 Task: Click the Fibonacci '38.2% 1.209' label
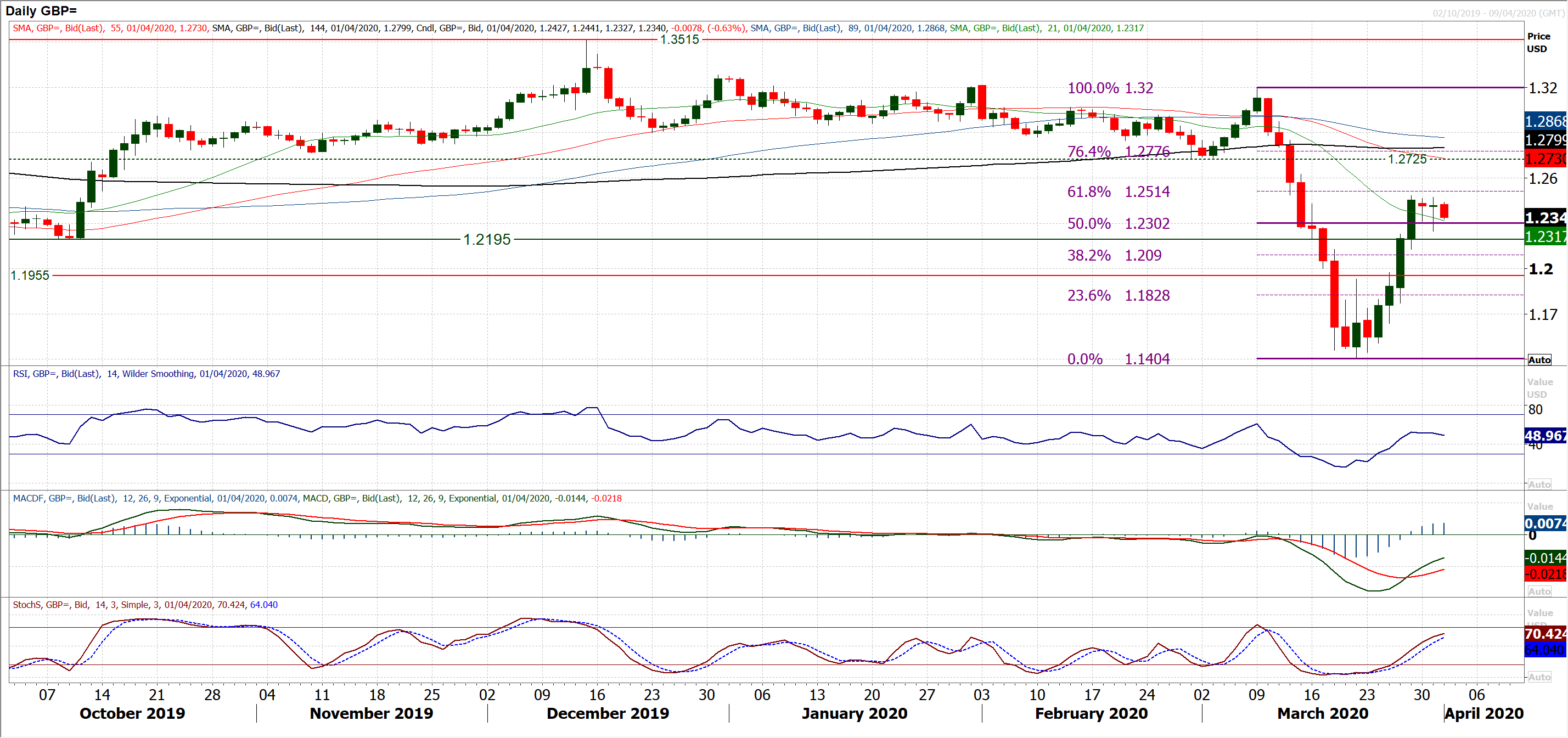[x=1115, y=255]
